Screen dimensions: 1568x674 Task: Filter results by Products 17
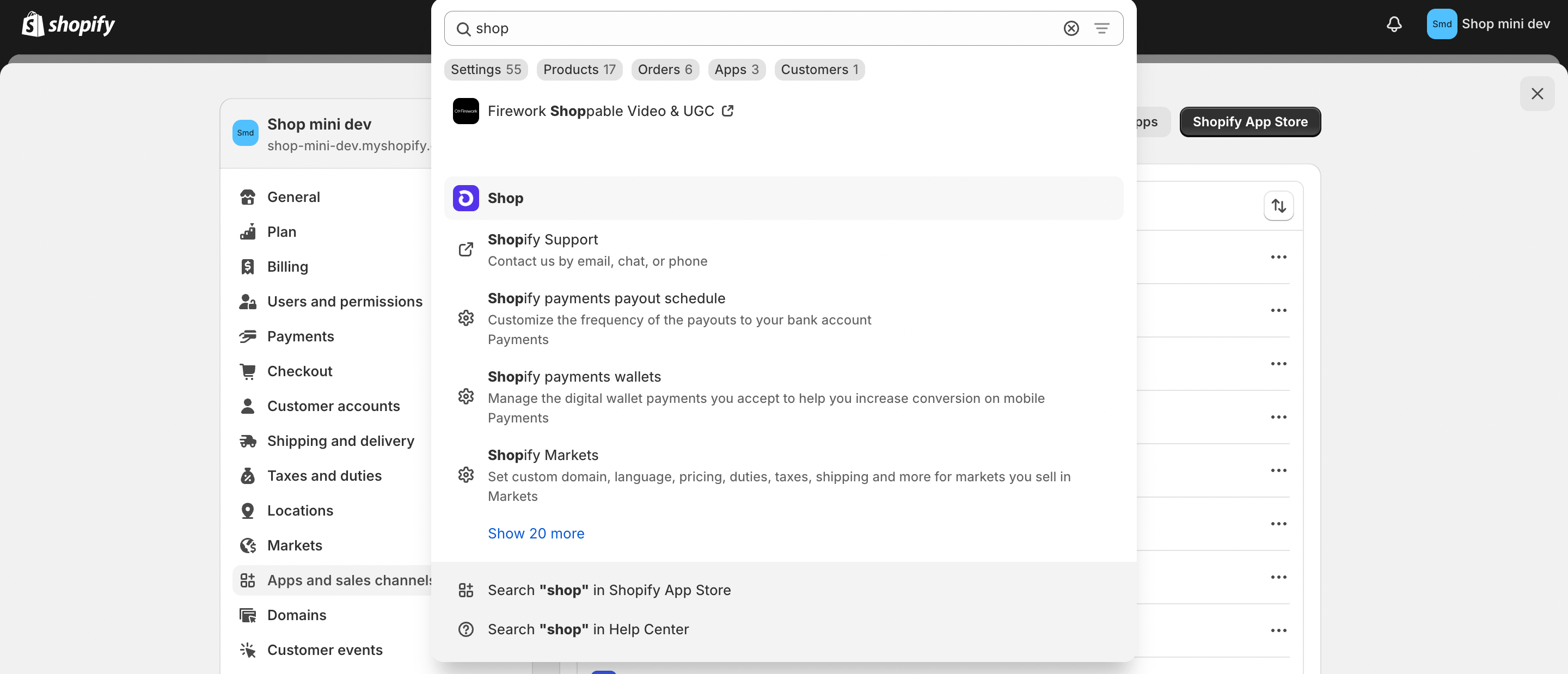579,69
